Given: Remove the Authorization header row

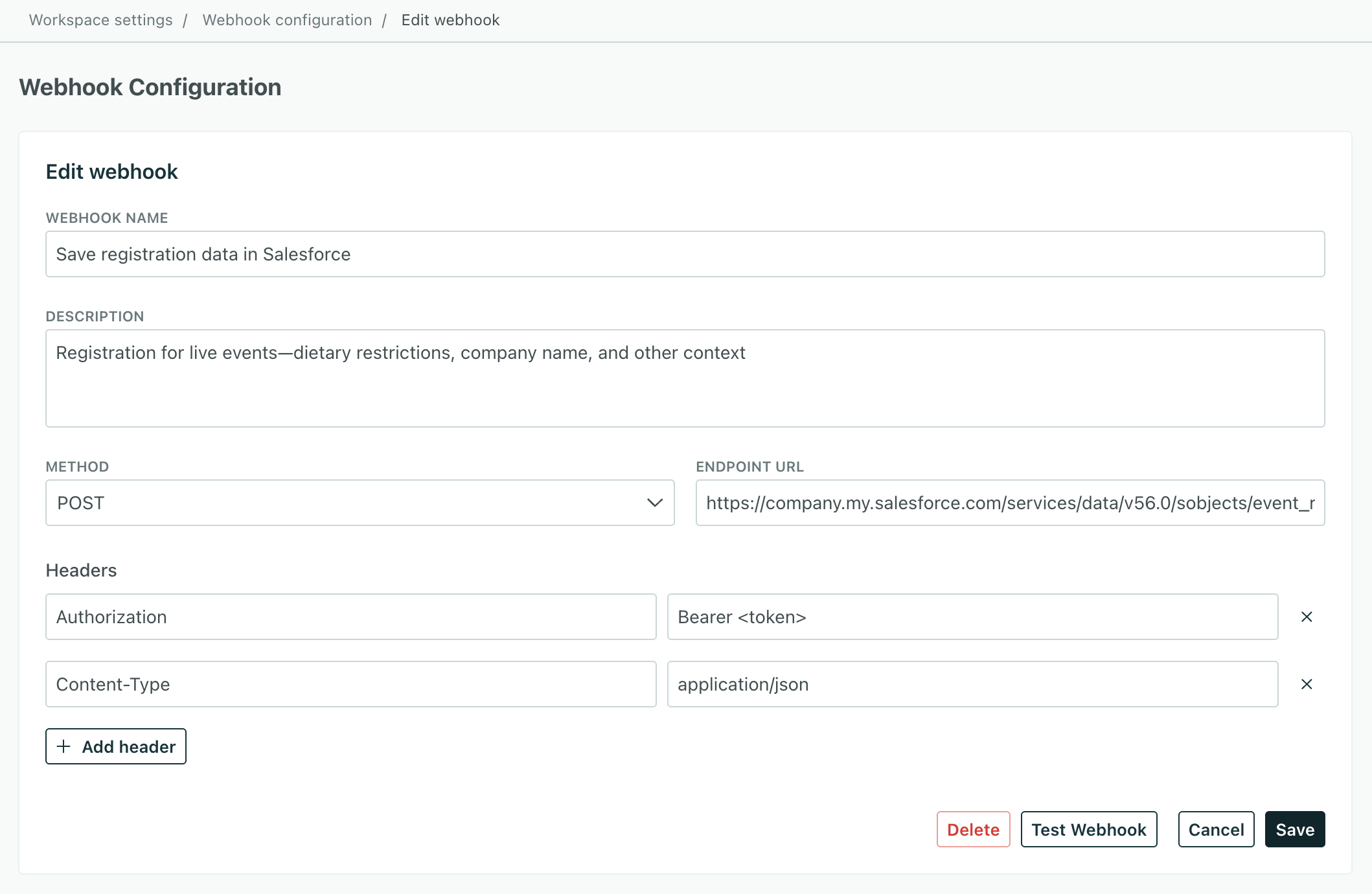Looking at the screenshot, I should 1307,617.
